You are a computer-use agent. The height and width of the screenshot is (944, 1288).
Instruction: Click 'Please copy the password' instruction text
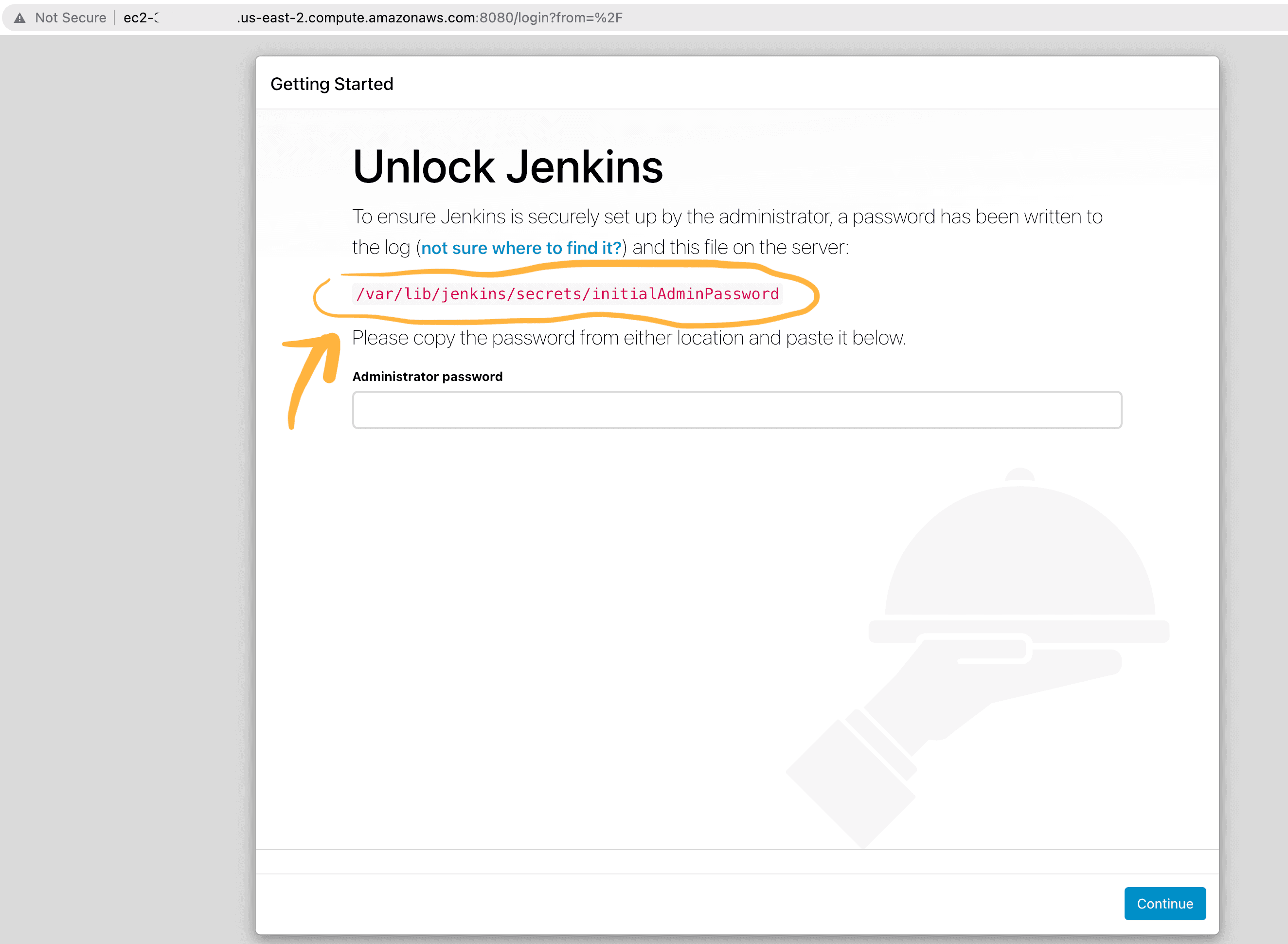[x=629, y=338]
